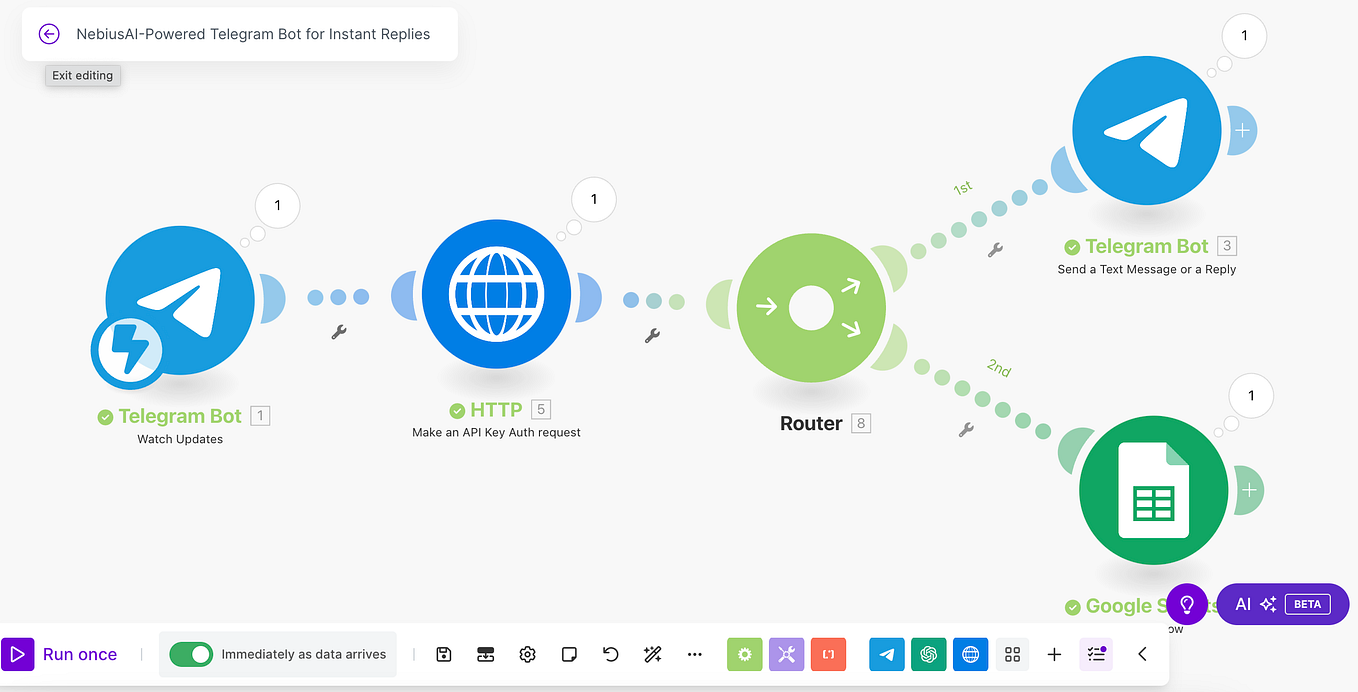Screen dimensions: 1358x692
Task: Expand the scenario checklist panel icon
Action: click(1096, 654)
